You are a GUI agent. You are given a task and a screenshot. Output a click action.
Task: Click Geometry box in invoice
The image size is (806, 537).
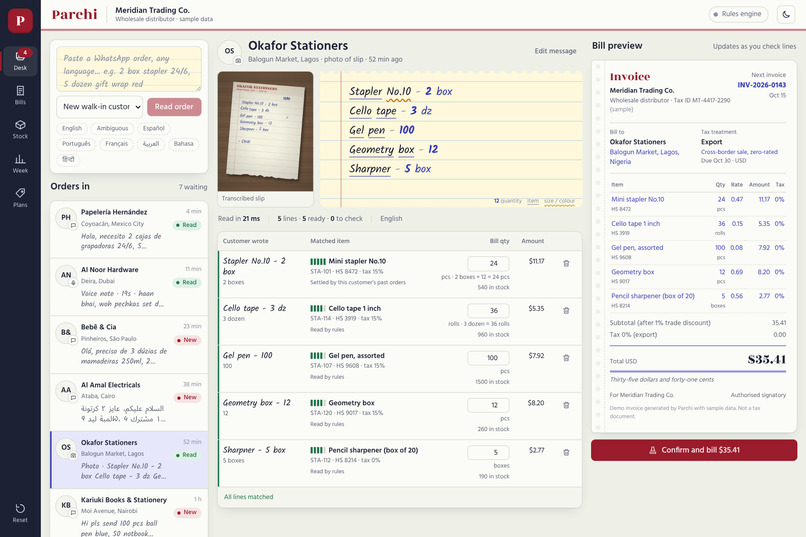pyautogui.click(x=633, y=272)
